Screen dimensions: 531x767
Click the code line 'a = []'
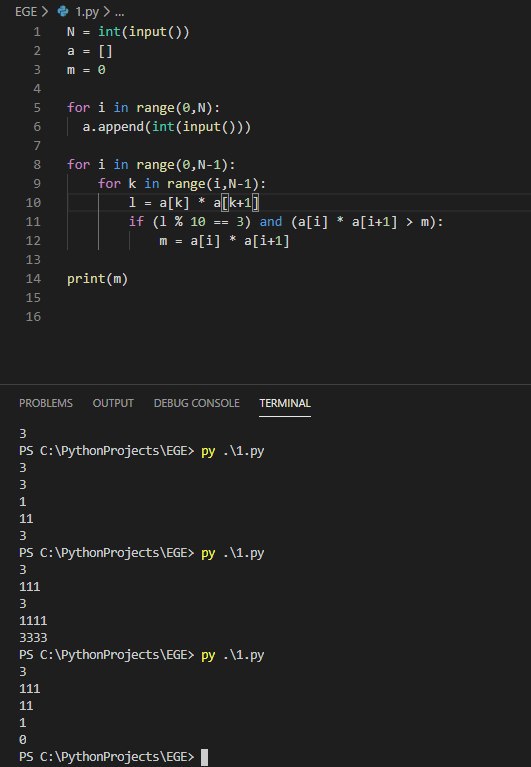pos(90,51)
